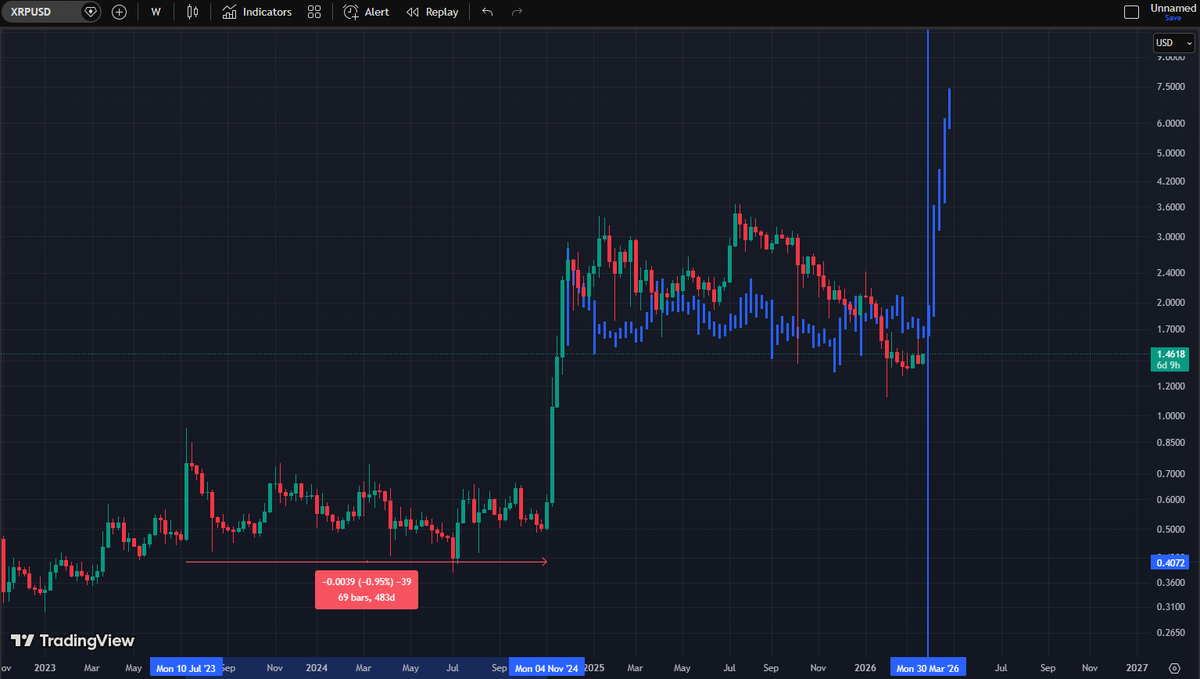Select the red measurement box showing 69 bars, 483d
The height and width of the screenshot is (679, 1200).
click(x=366, y=589)
